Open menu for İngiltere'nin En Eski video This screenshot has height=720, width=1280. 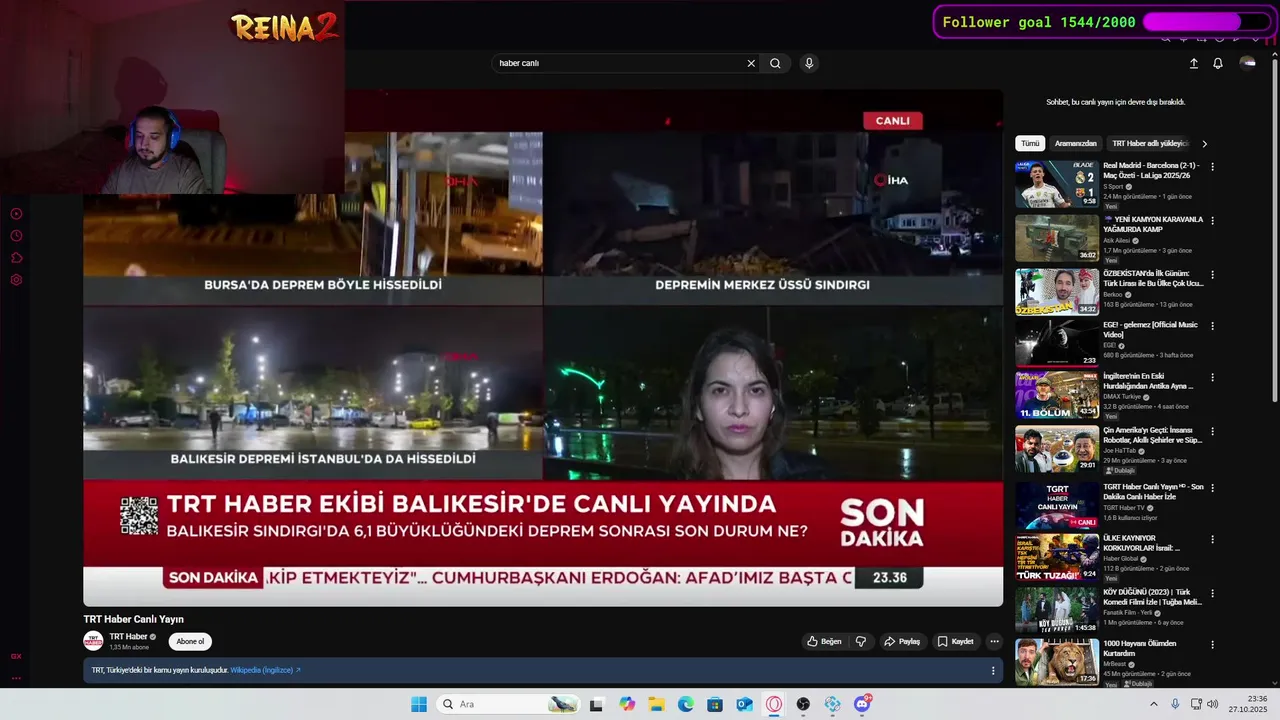coord(1213,378)
